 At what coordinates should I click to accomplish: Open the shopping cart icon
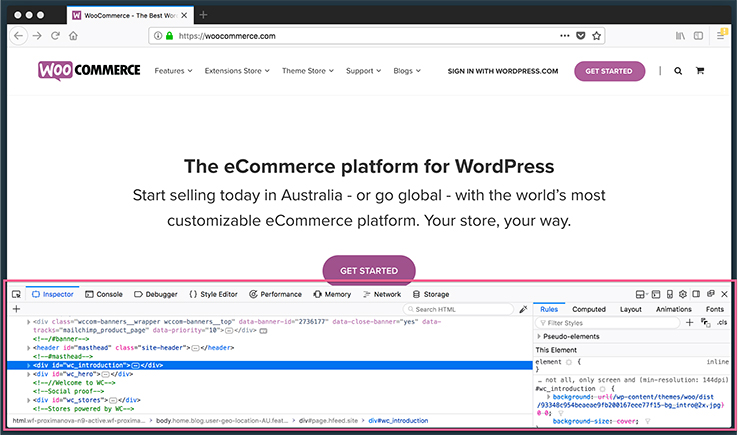700,71
